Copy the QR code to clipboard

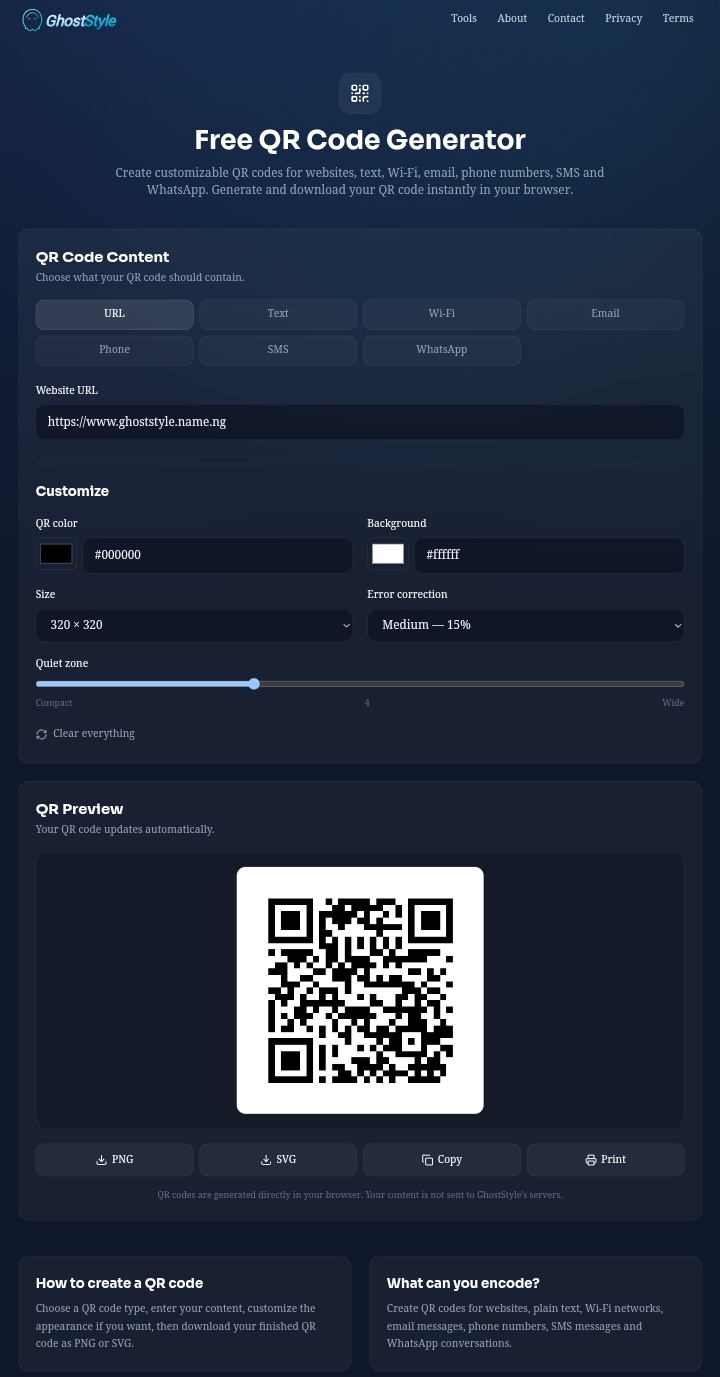[x=442, y=1160]
